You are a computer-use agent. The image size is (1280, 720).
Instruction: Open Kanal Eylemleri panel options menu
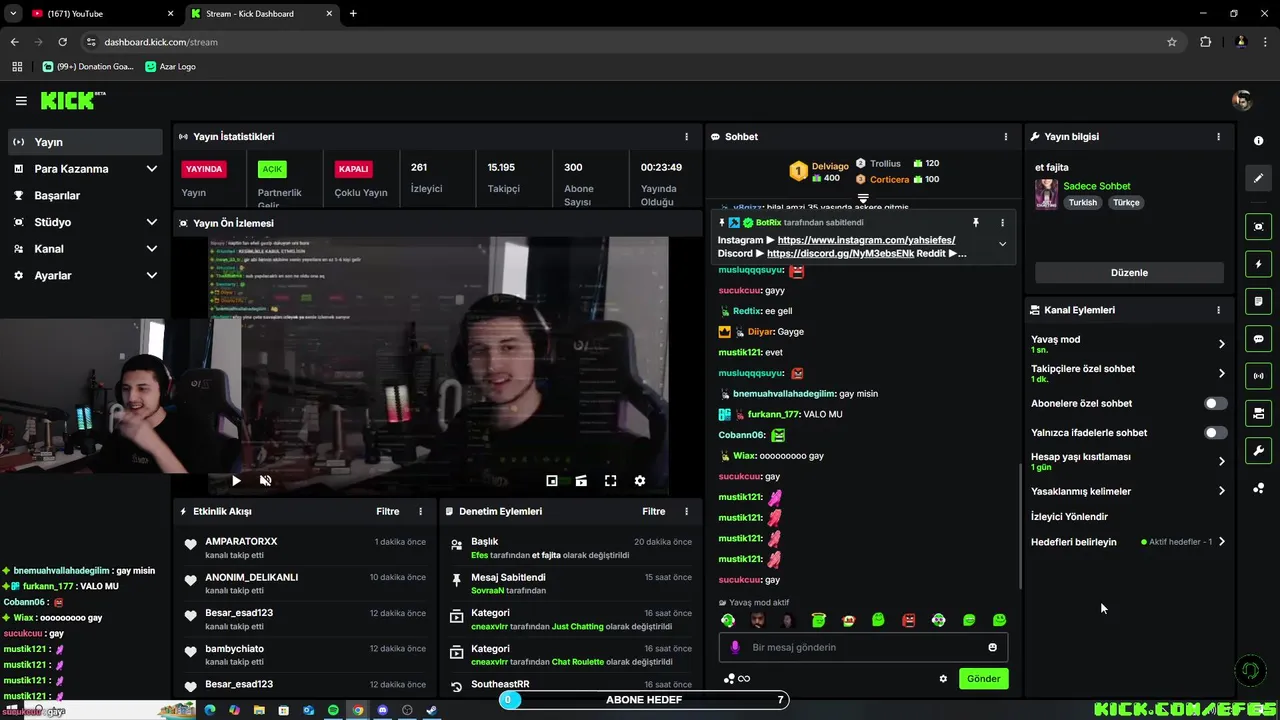click(x=1218, y=310)
